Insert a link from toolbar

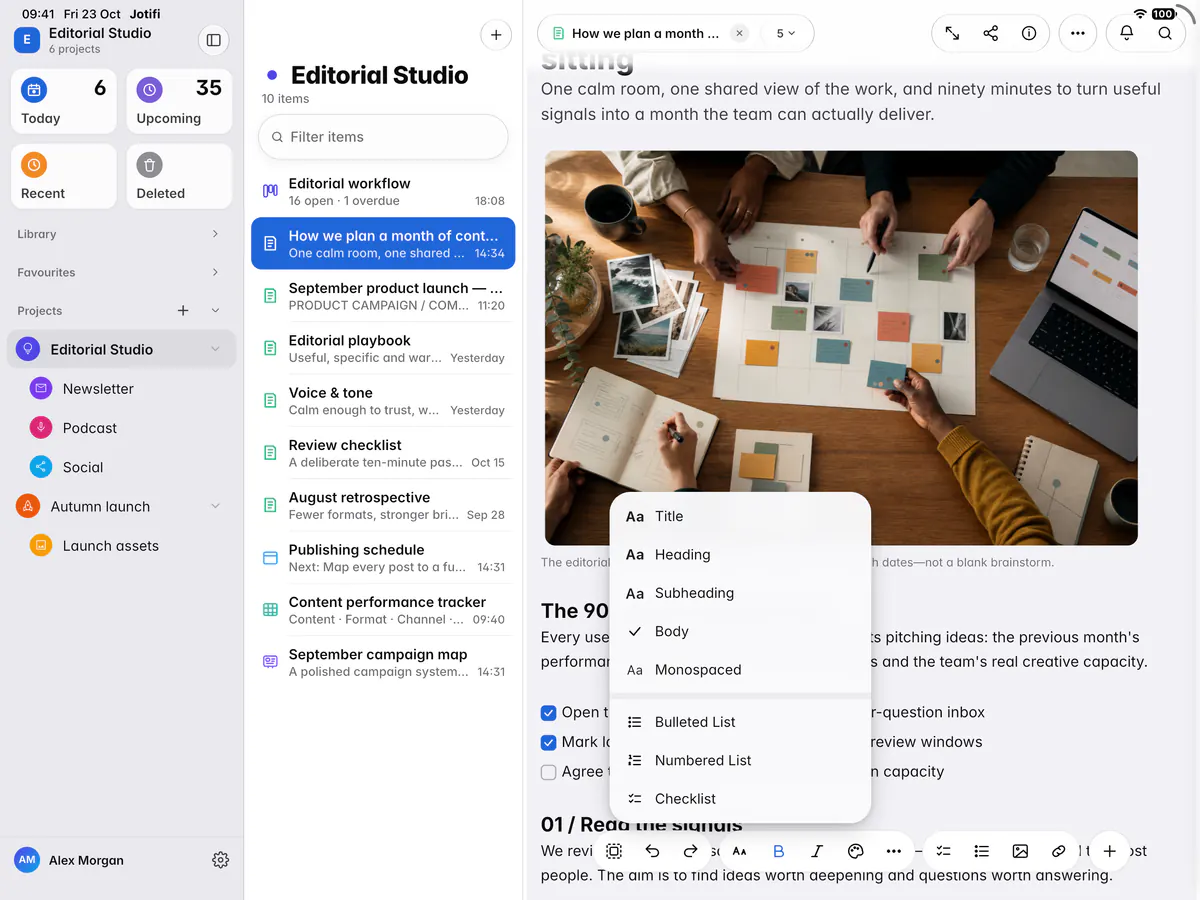1058,851
